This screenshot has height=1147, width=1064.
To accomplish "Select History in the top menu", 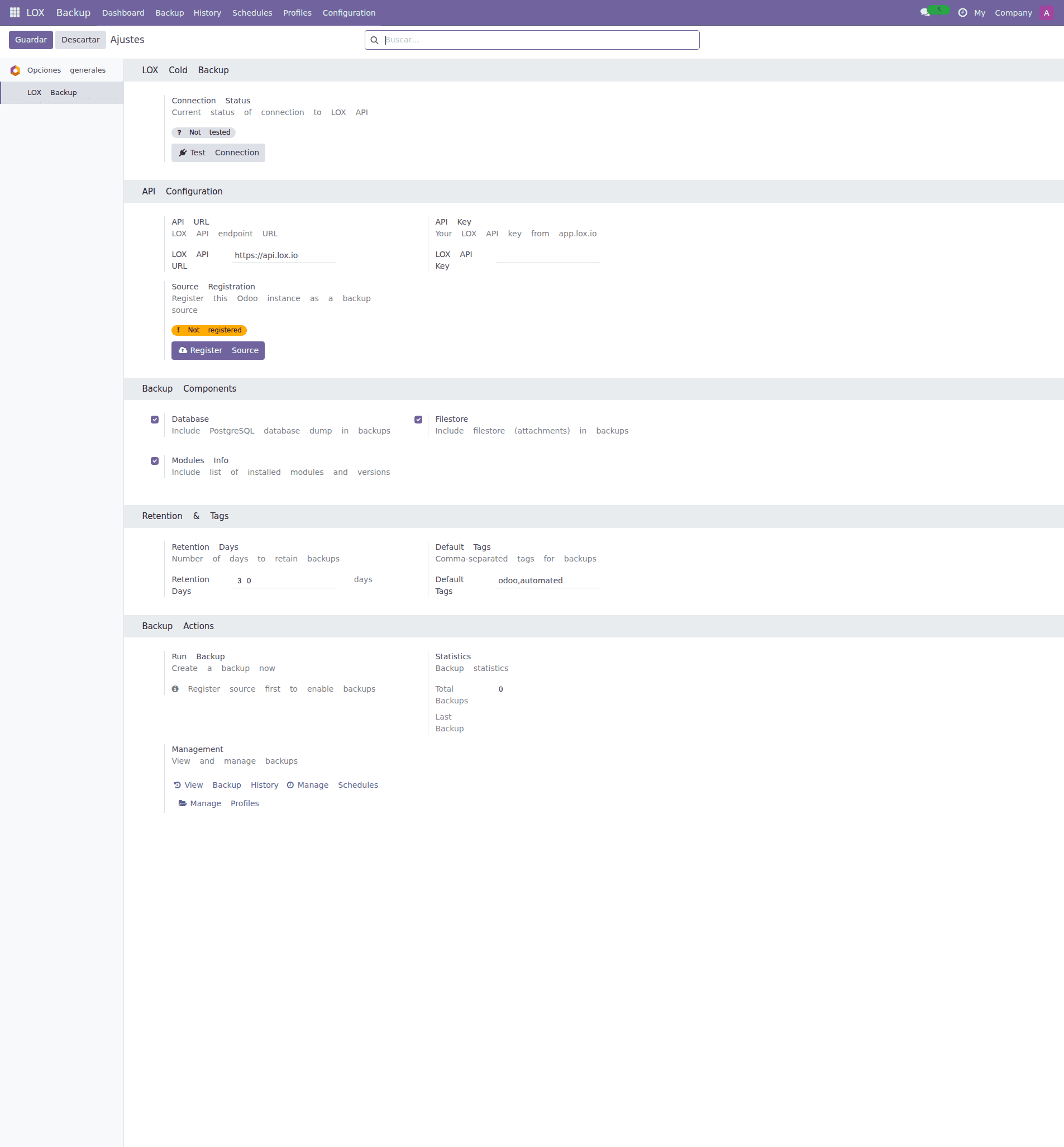I will pyautogui.click(x=207, y=12).
